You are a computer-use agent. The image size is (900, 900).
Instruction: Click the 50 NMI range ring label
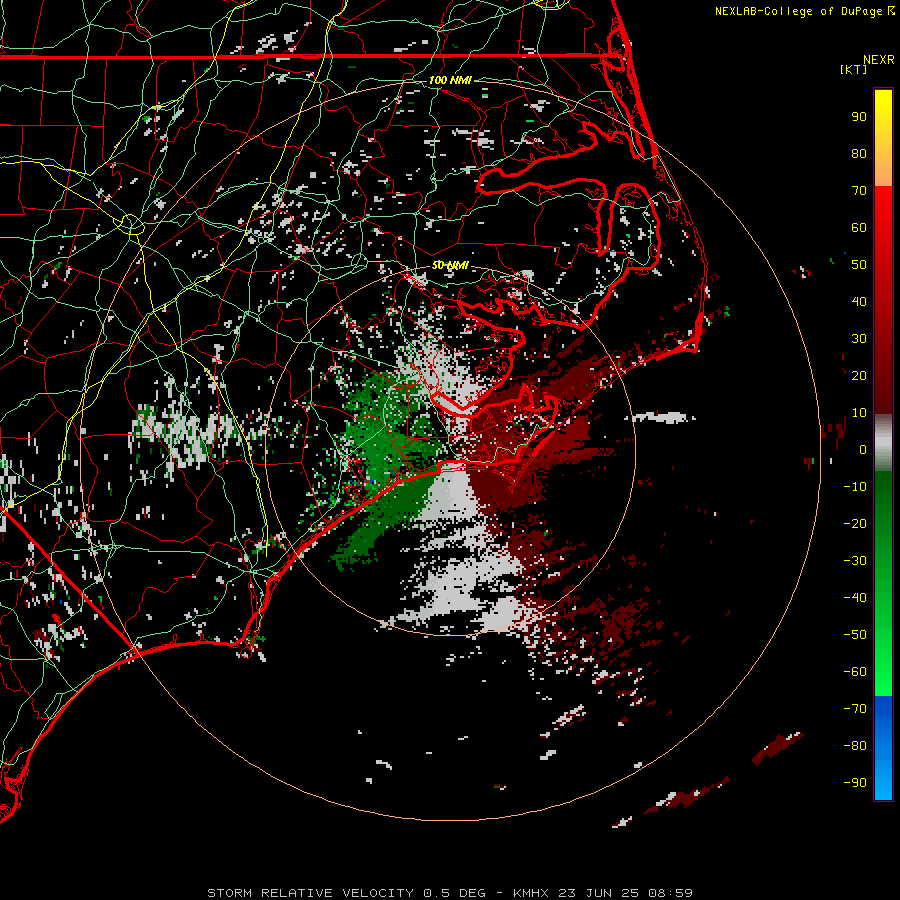[x=450, y=265]
